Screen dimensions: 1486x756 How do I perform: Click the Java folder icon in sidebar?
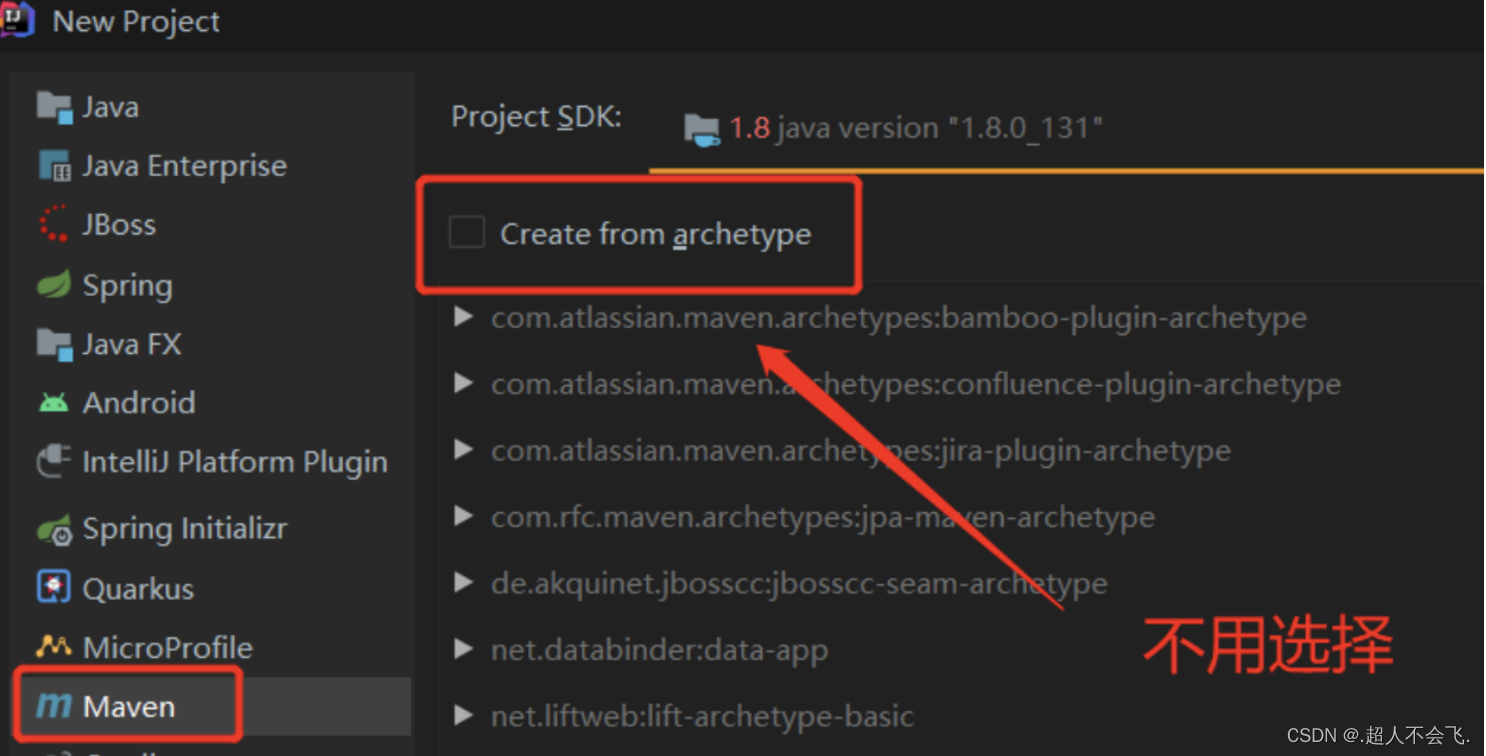(54, 107)
